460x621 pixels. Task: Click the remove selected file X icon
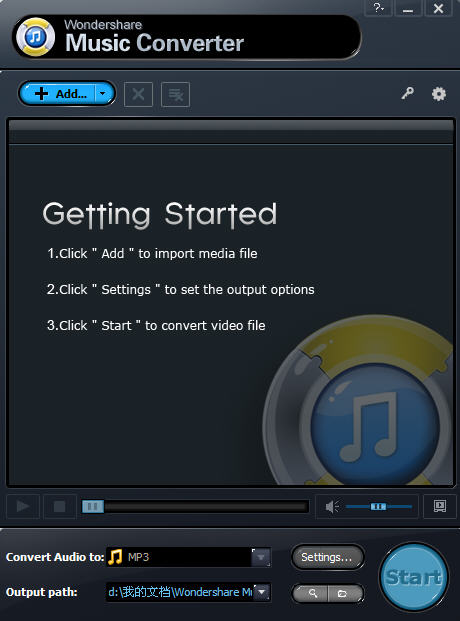[x=138, y=94]
